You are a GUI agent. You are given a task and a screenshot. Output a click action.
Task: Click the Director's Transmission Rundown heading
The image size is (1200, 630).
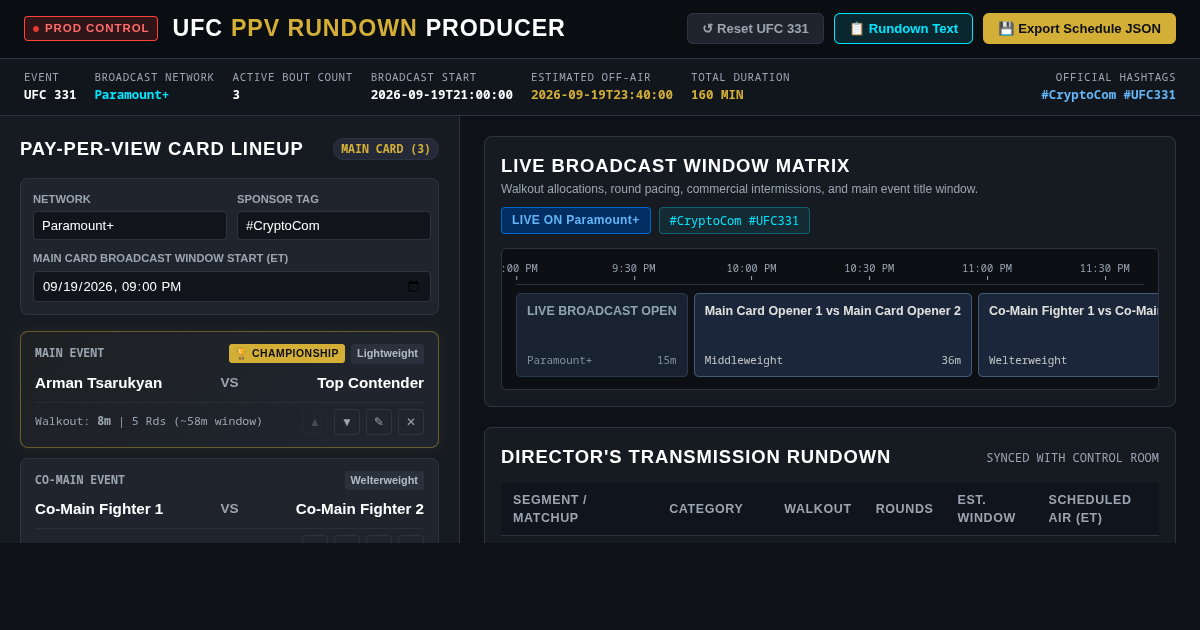click(x=696, y=457)
